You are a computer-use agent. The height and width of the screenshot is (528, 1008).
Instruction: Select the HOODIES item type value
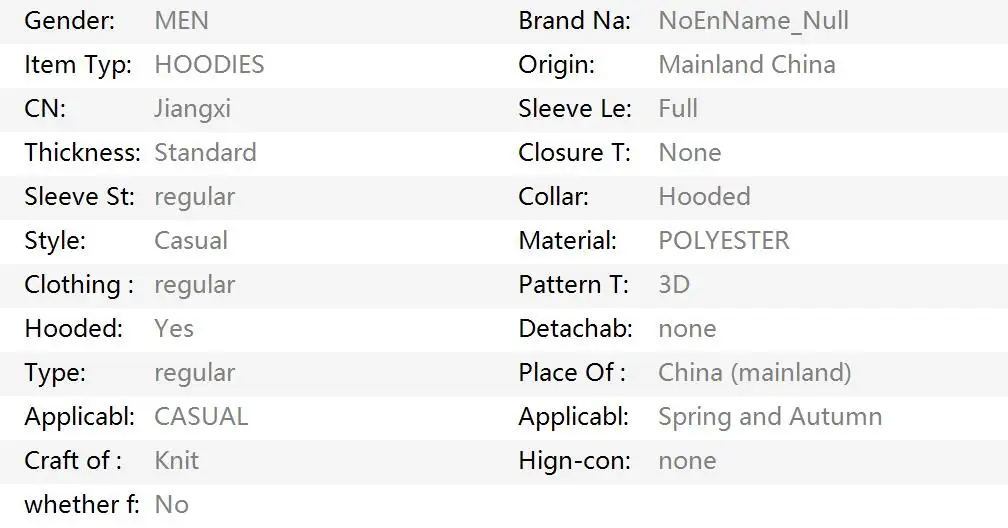(x=209, y=65)
